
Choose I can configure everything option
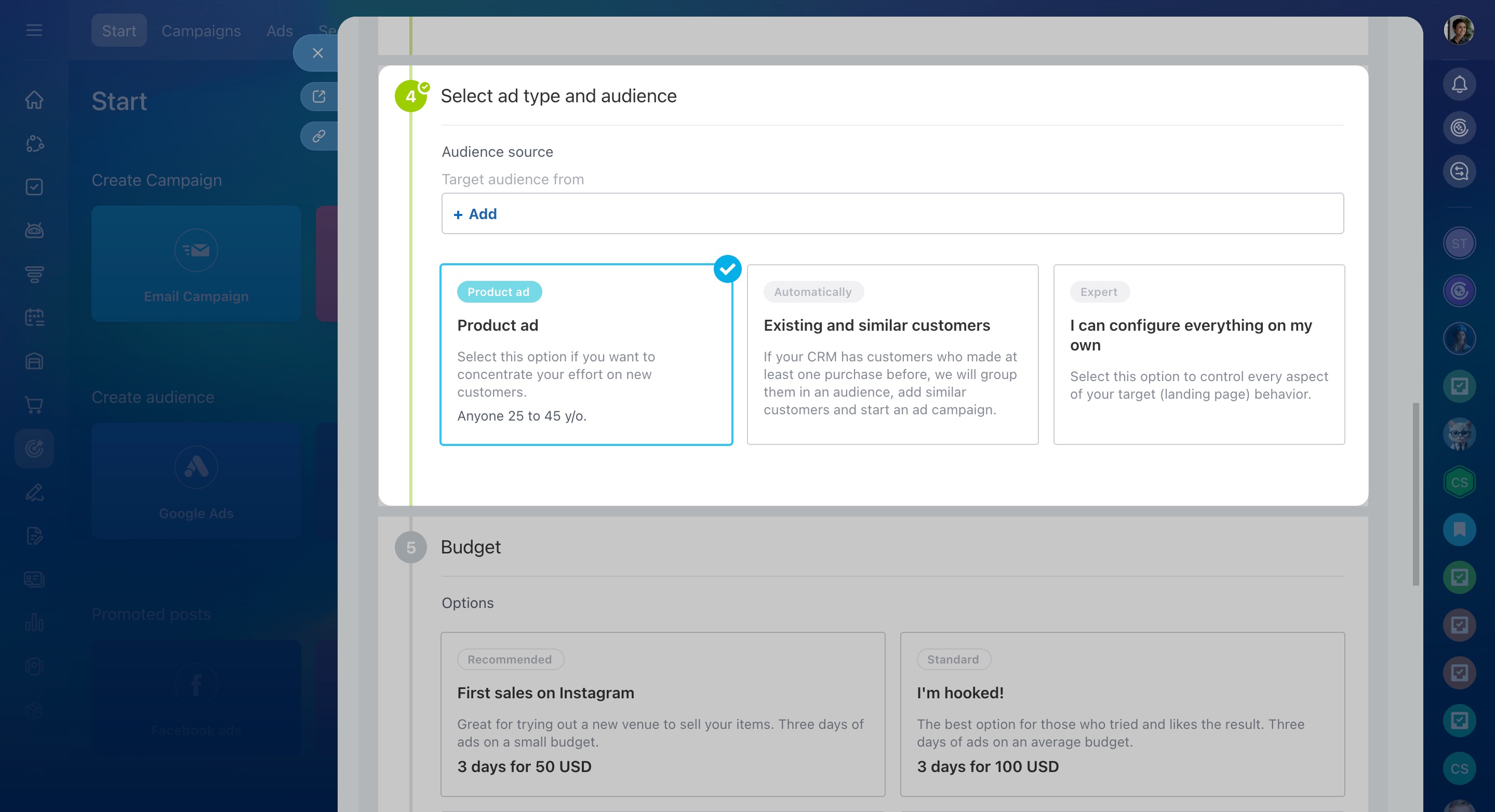(1198, 355)
